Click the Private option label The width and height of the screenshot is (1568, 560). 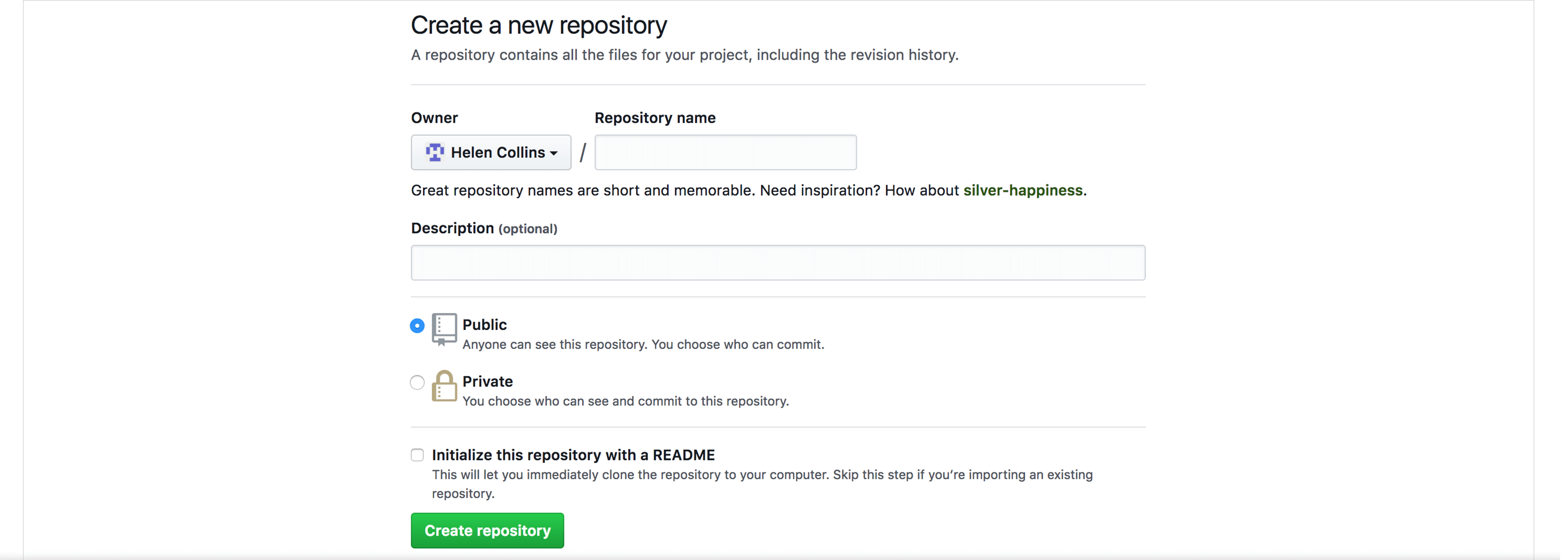tap(488, 382)
